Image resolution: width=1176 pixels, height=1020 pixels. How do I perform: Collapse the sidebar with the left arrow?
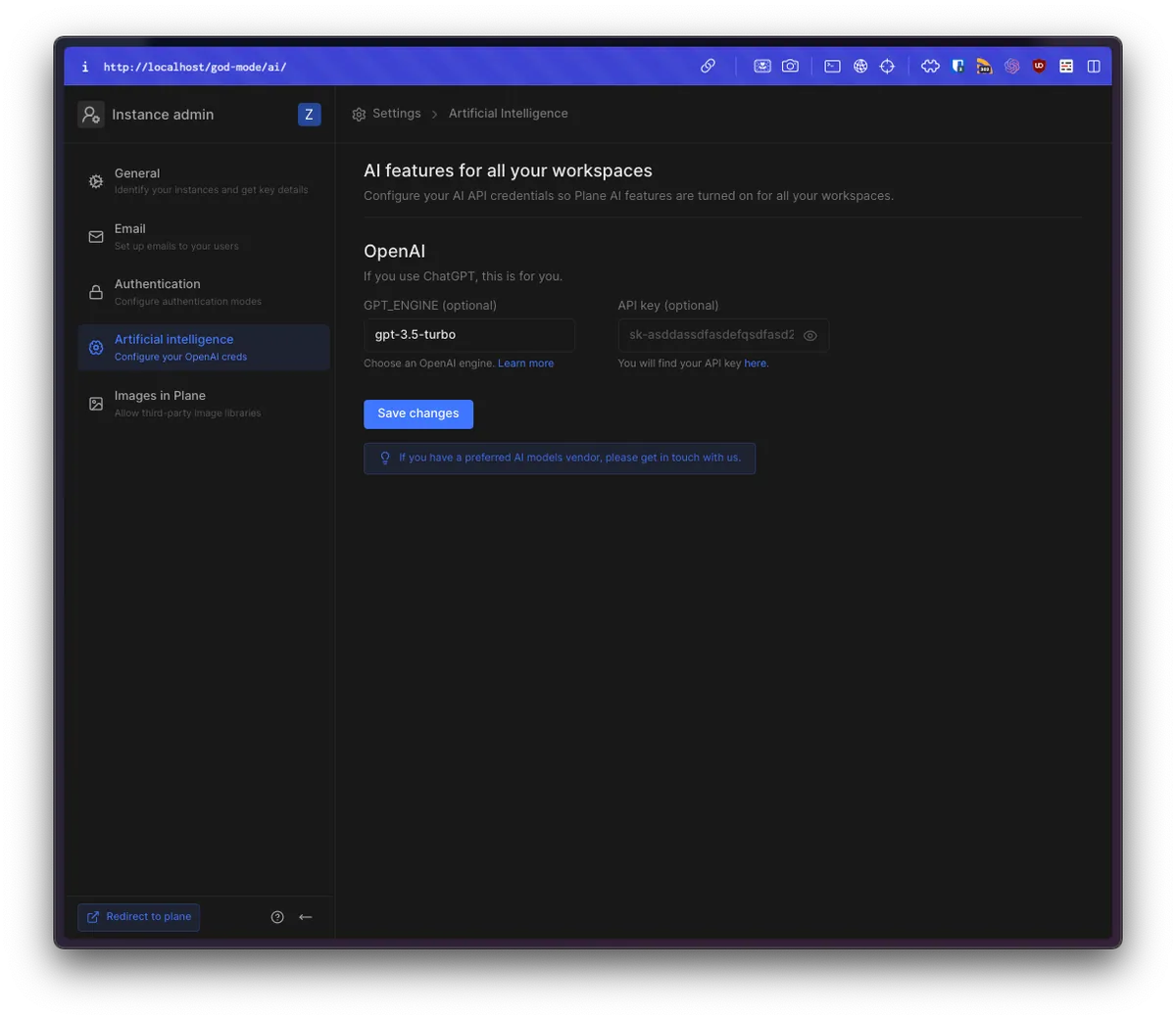click(x=306, y=917)
